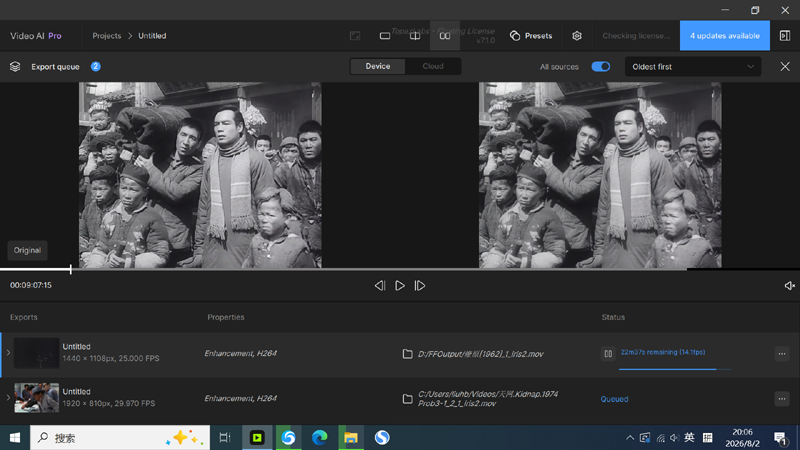
Task: Open Task View in the taskbar
Action: tap(224, 438)
